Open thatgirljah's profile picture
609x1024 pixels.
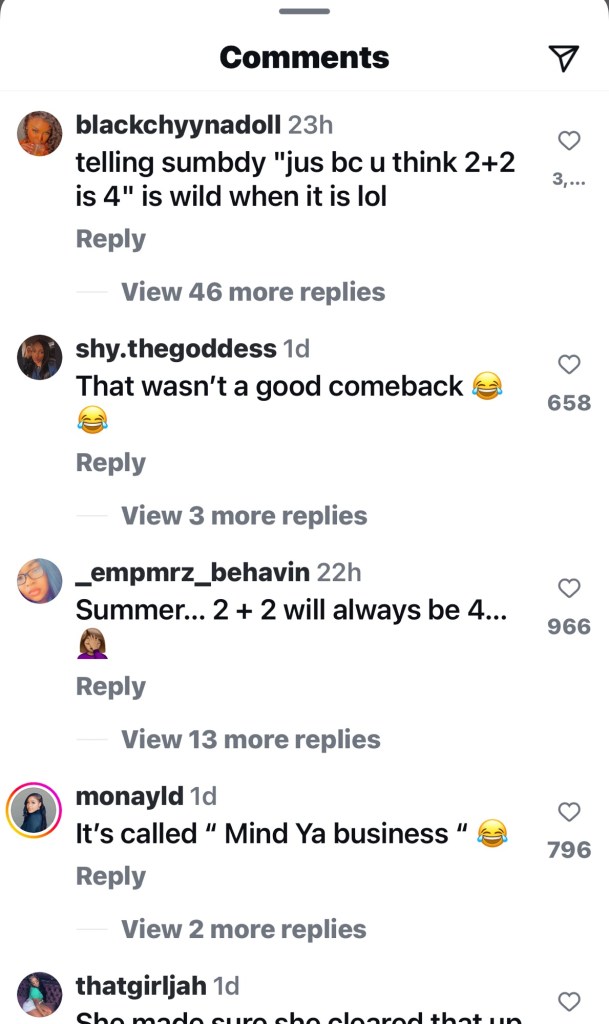click(x=39, y=995)
